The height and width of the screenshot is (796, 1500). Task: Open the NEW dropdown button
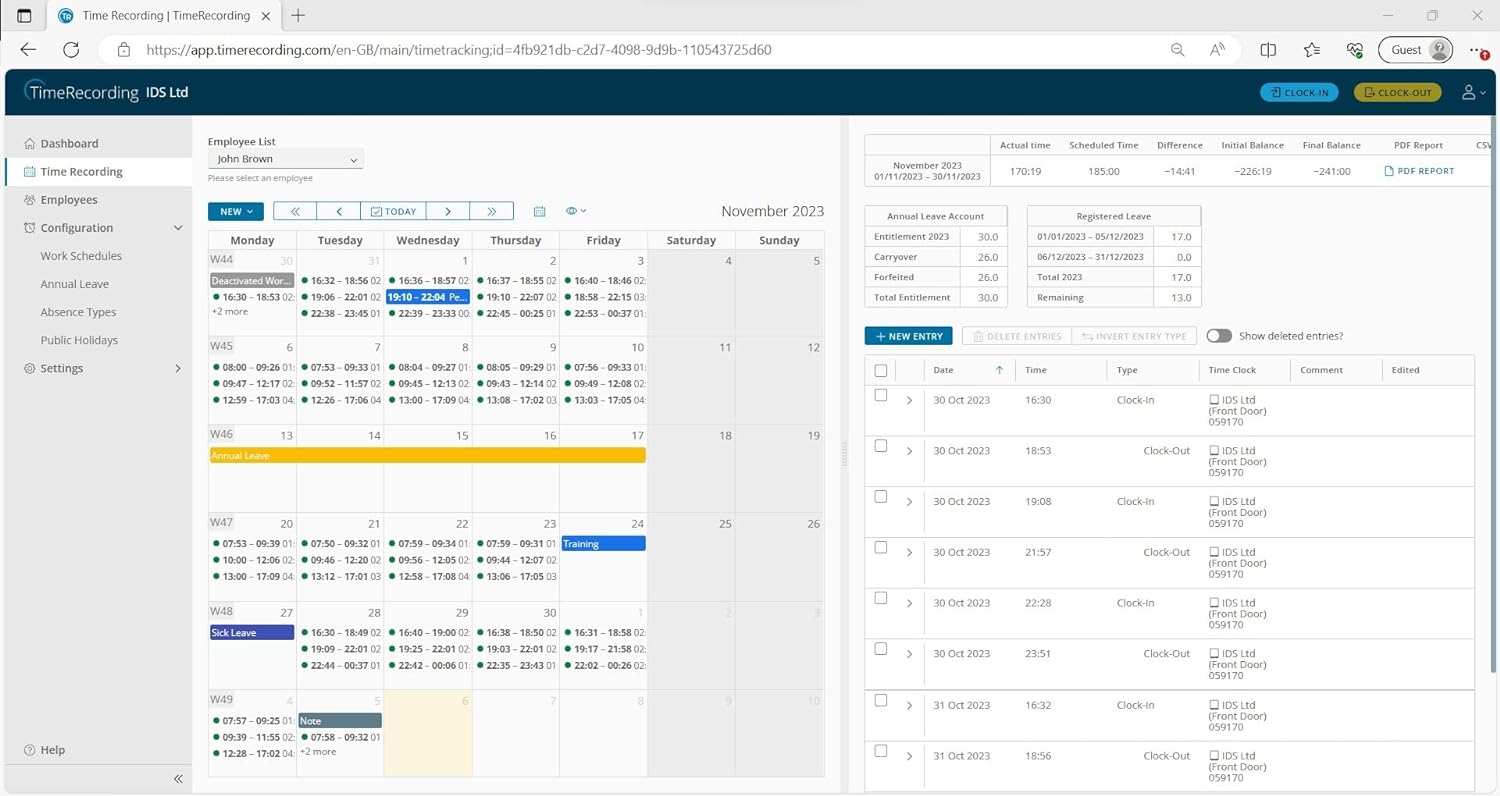coord(236,211)
